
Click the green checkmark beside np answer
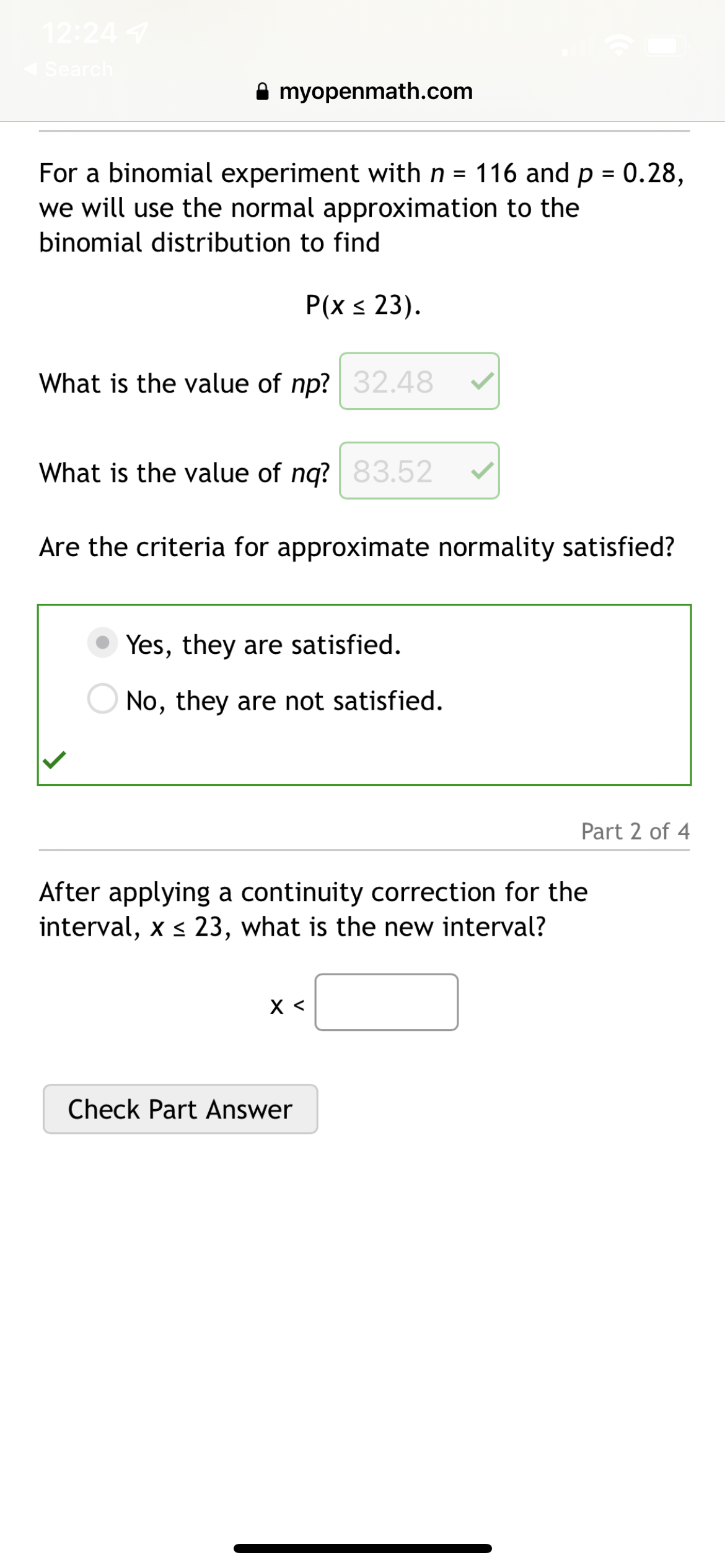[482, 382]
